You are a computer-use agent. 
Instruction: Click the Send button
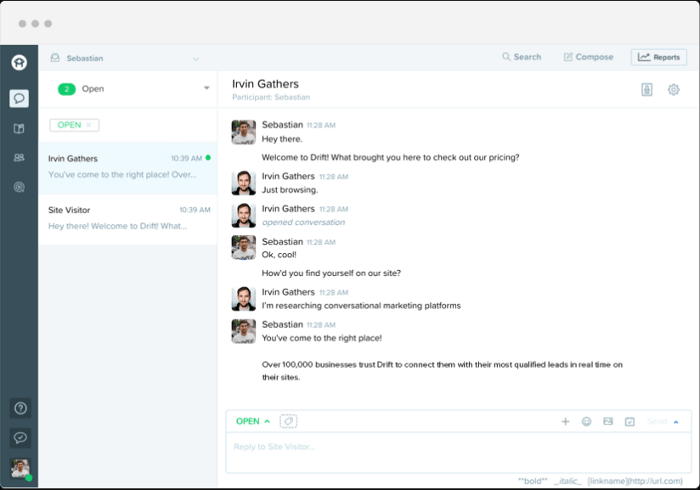pyautogui.click(x=657, y=422)
